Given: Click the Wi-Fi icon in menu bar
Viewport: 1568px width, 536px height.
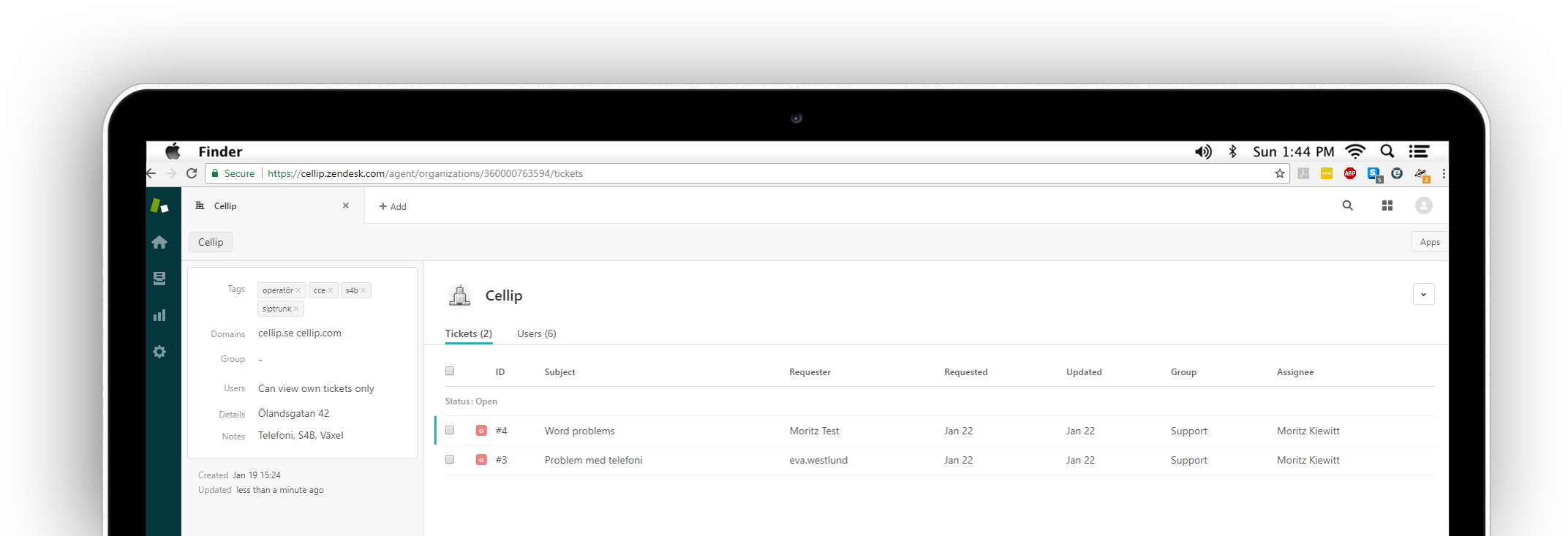Looking at the screenshot, I should point(1355,151).
